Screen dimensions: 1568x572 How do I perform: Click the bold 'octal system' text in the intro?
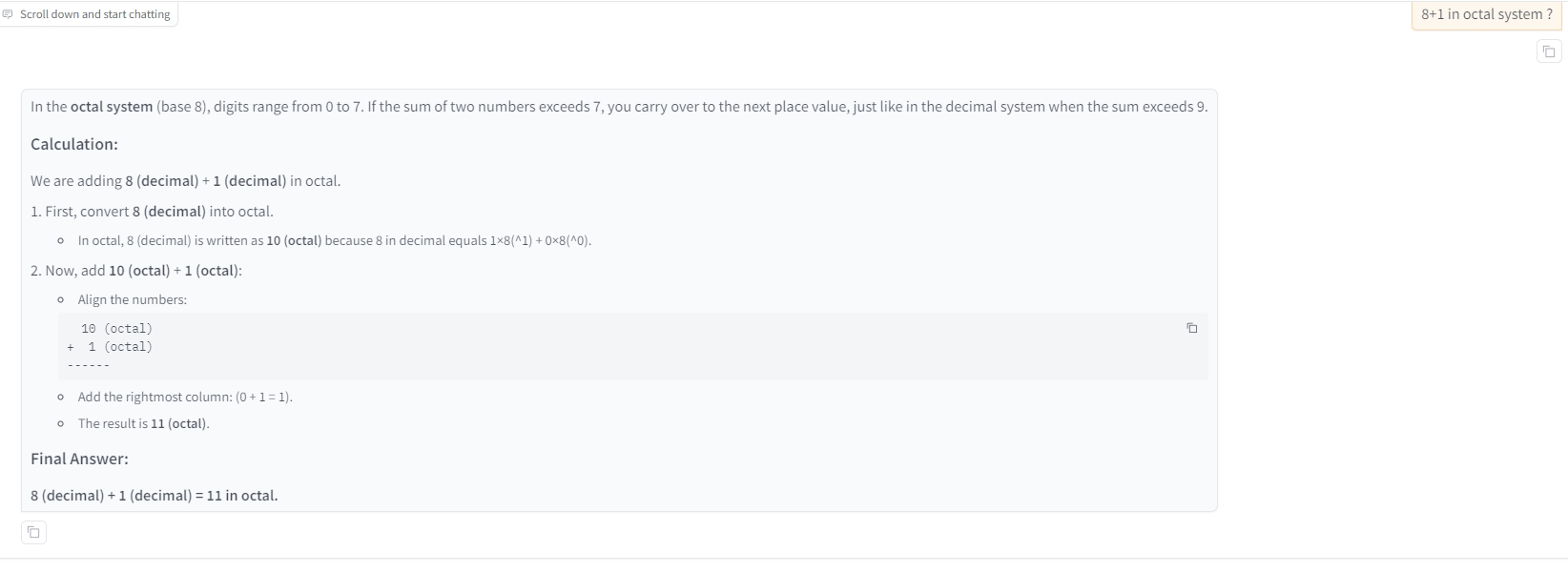point(112,107)
